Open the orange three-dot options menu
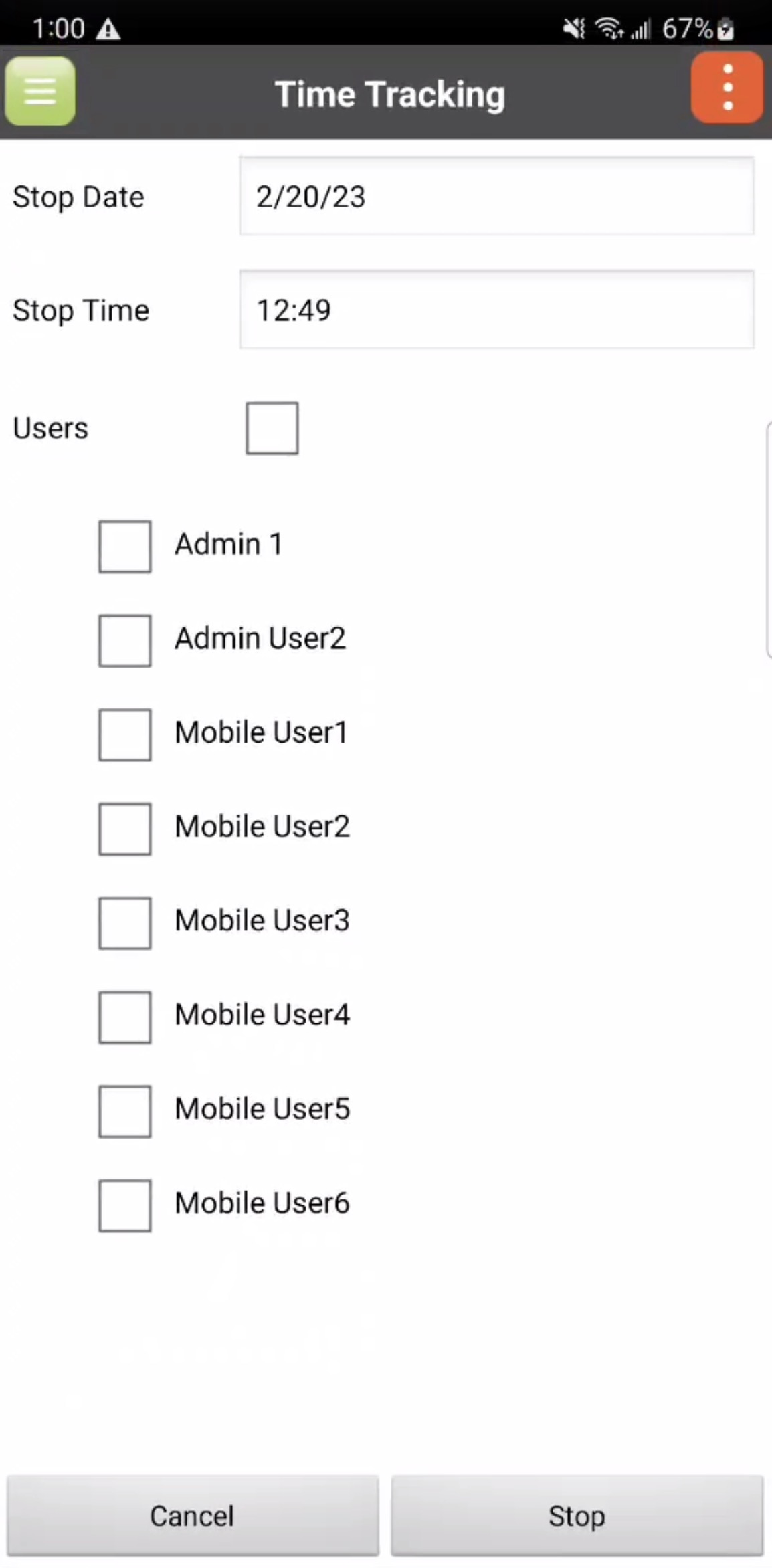Screen dimensions: 772x1568 pos(727,88)
